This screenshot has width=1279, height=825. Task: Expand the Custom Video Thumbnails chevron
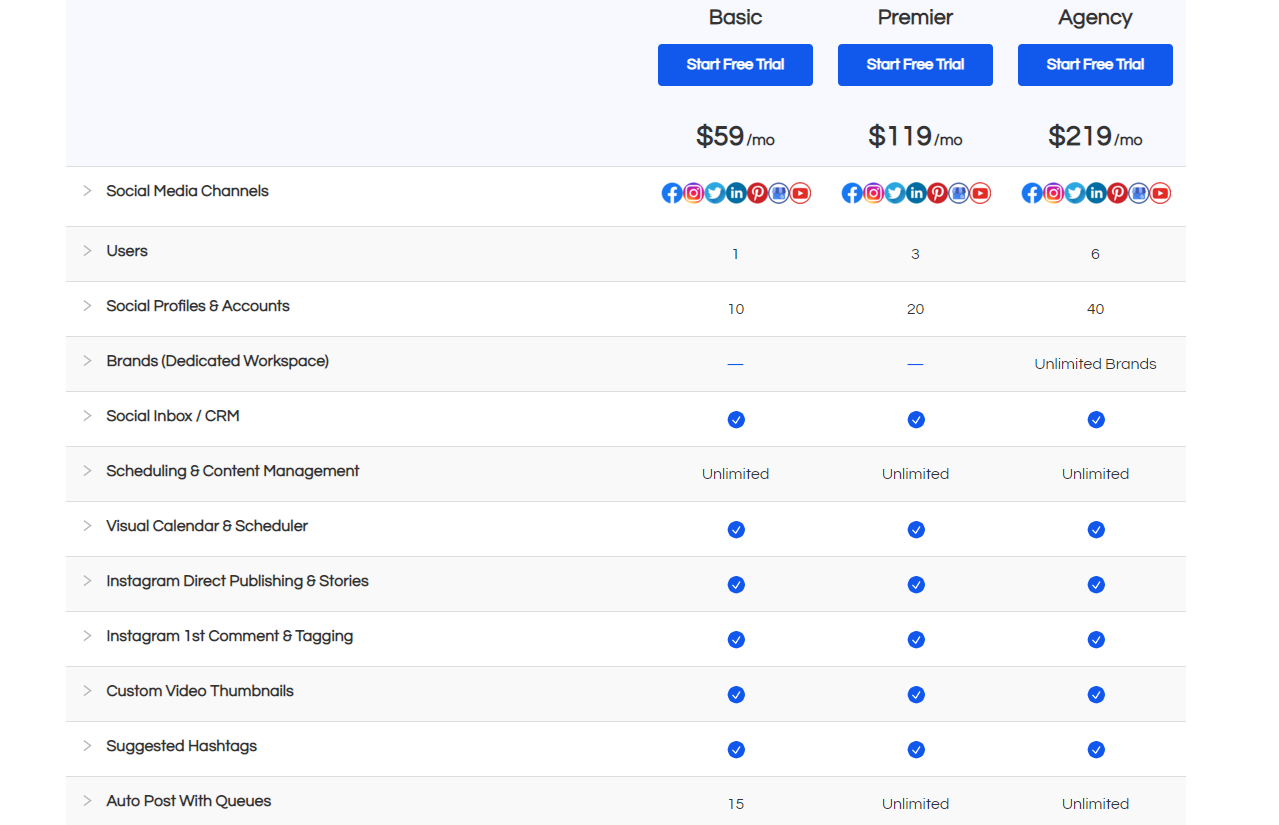tap(87, 690)
